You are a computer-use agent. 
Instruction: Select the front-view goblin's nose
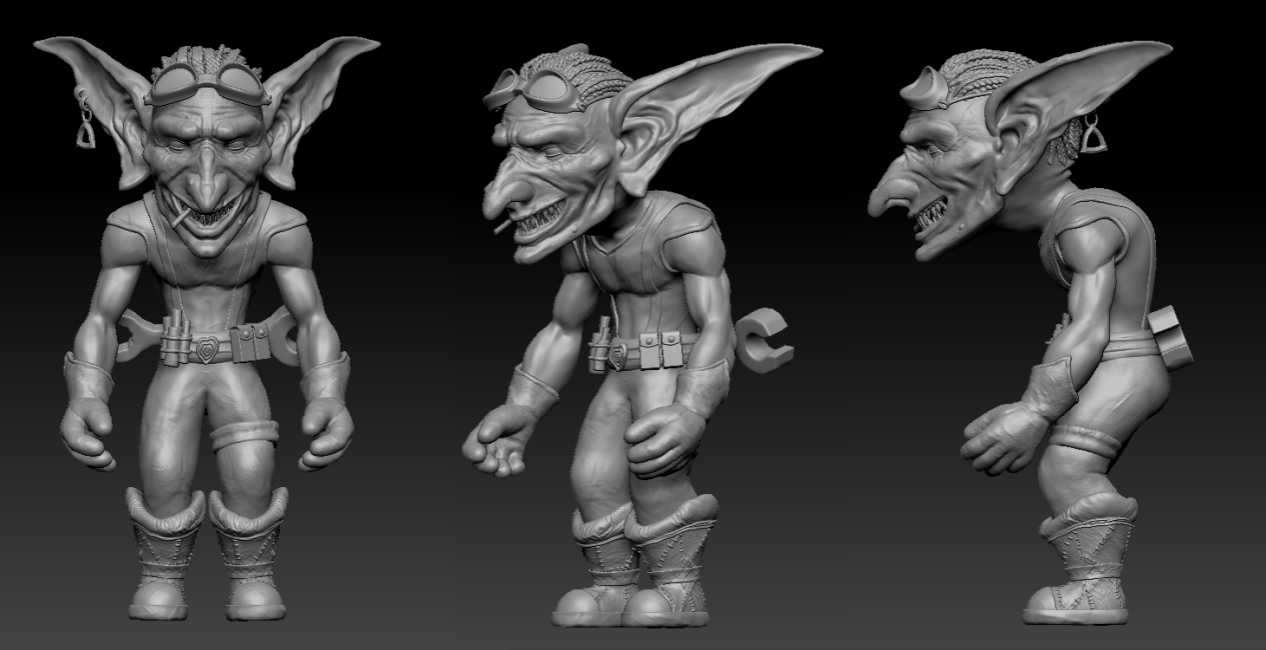[x=207, y=186]
